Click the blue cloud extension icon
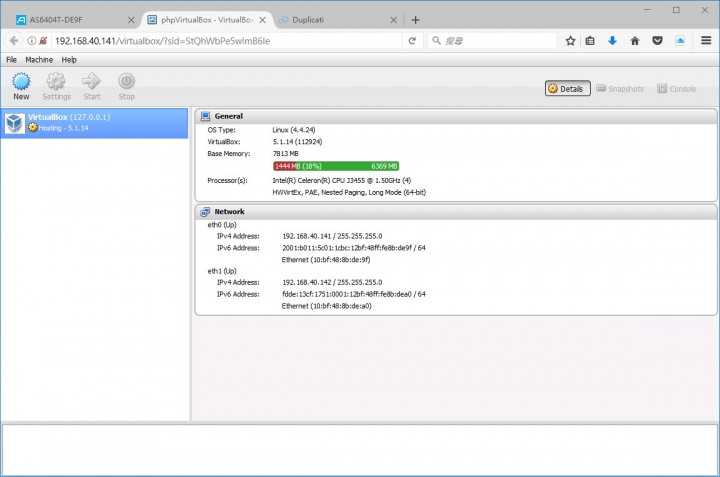The width and height of the screenshot is (720, 477). [680, 41]
